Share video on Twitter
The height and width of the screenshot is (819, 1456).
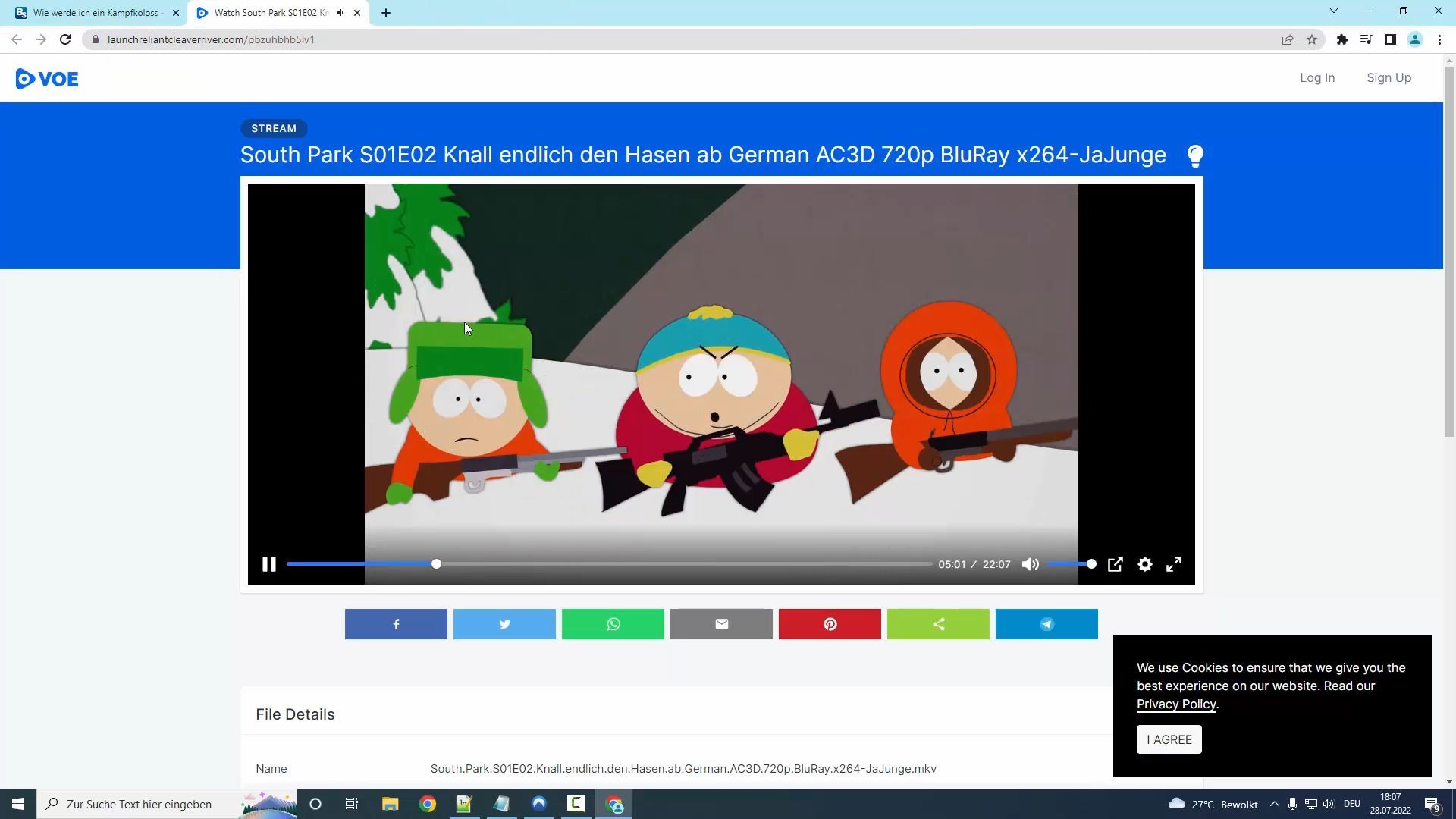[x=504, y=624]
